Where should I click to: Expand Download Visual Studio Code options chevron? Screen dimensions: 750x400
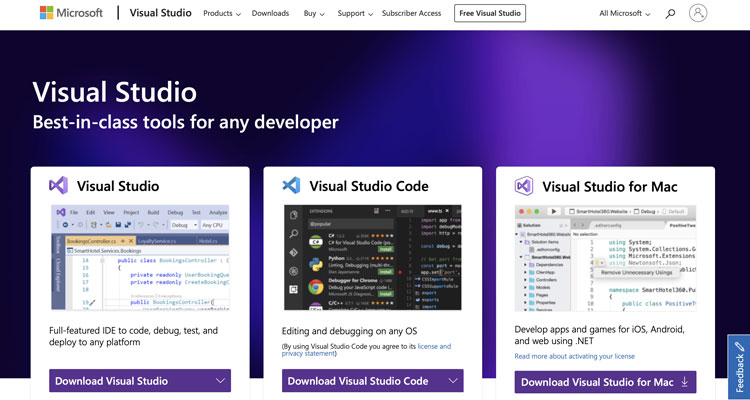click(451, 381)
